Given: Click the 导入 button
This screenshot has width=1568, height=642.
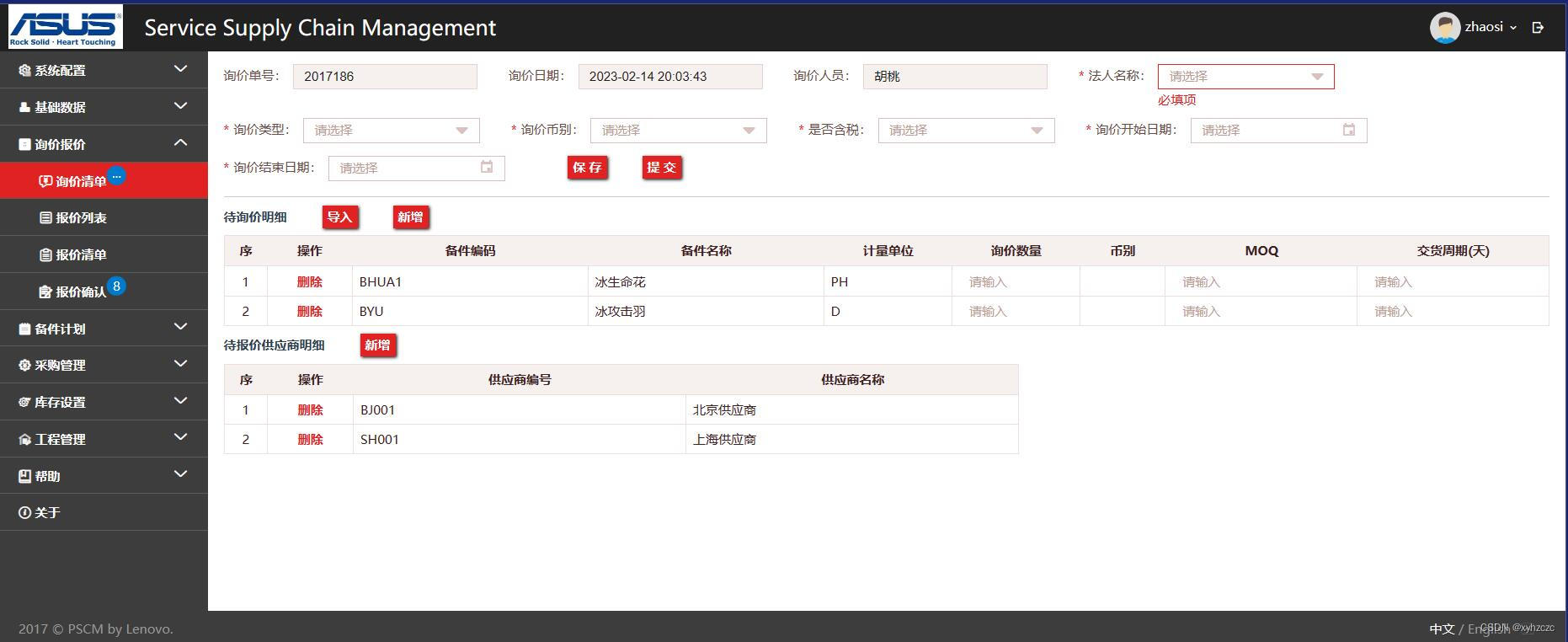Looking at the screenshot, I should coord(340,217).
